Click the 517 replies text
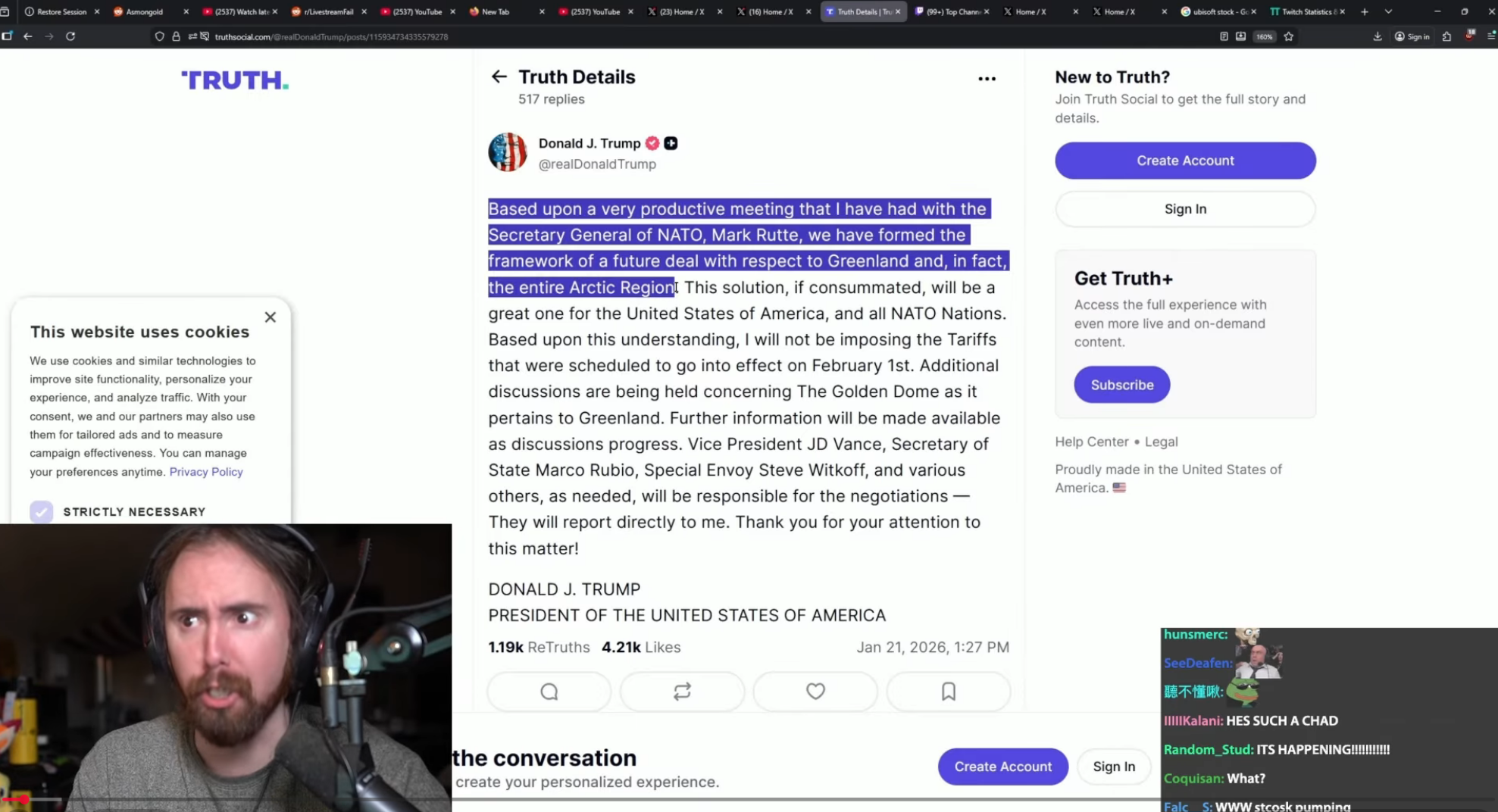 pos(551,99)
